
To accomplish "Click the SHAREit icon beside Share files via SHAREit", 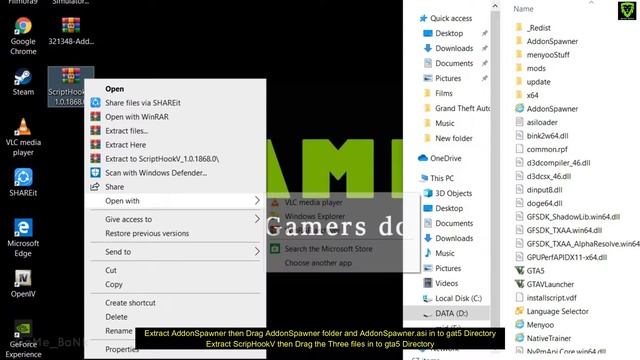I will tap(96, 102).
